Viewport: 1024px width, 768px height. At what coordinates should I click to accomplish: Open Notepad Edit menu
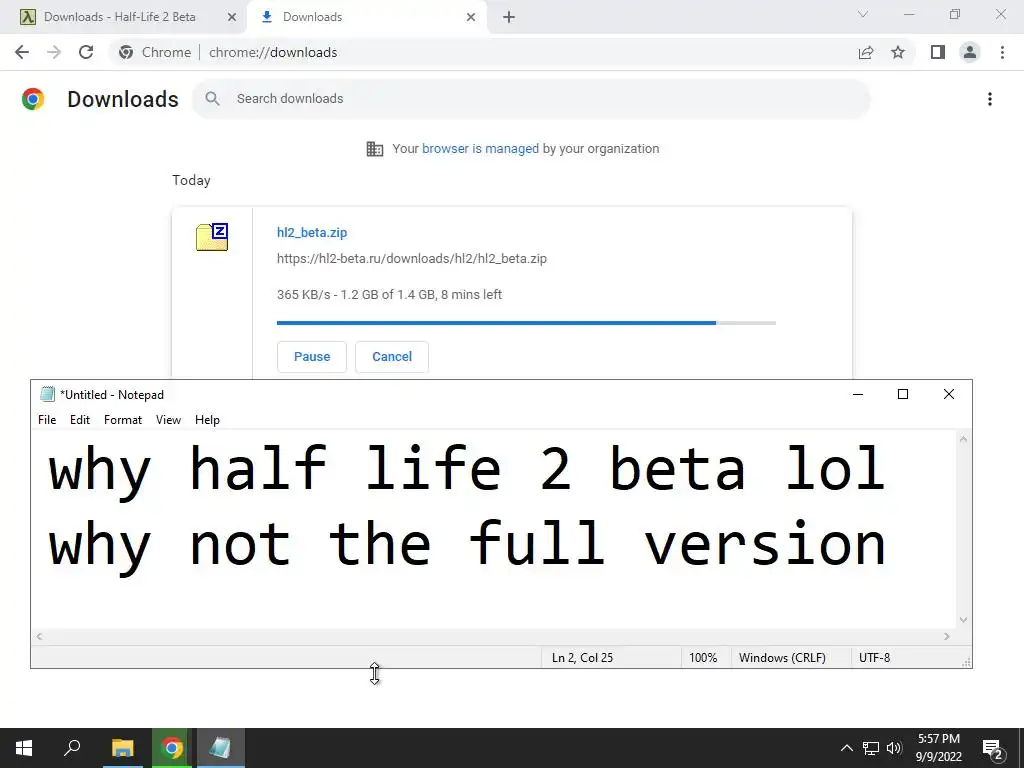tap(80, 420)
